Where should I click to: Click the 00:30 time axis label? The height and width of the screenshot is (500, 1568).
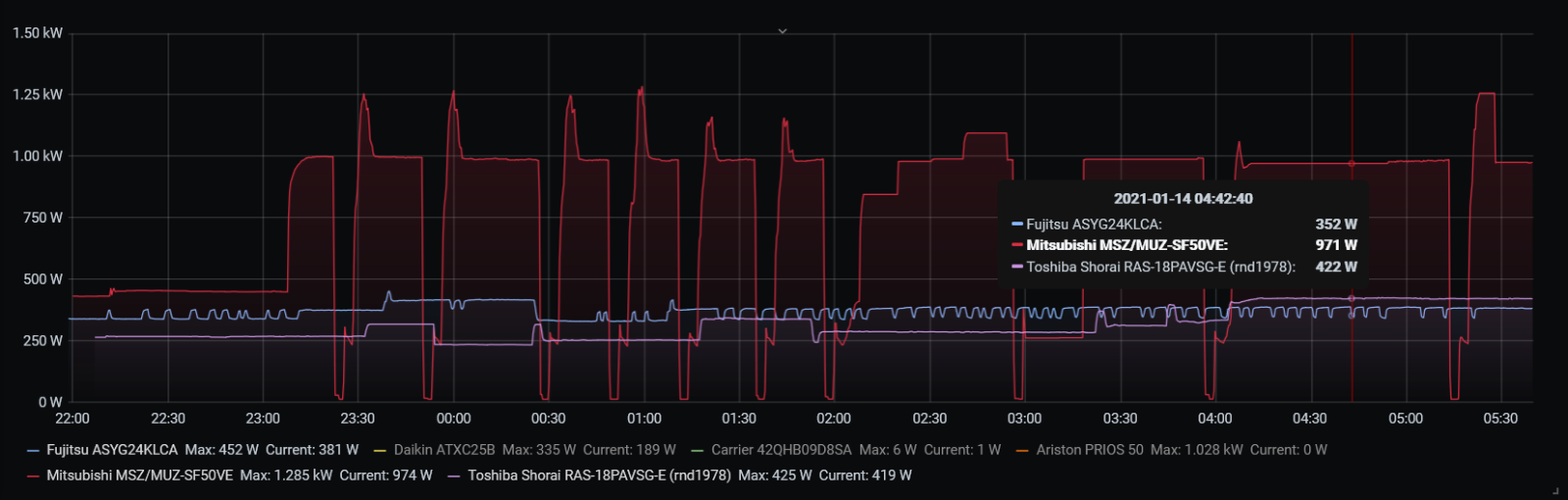[x=549, y=419]
